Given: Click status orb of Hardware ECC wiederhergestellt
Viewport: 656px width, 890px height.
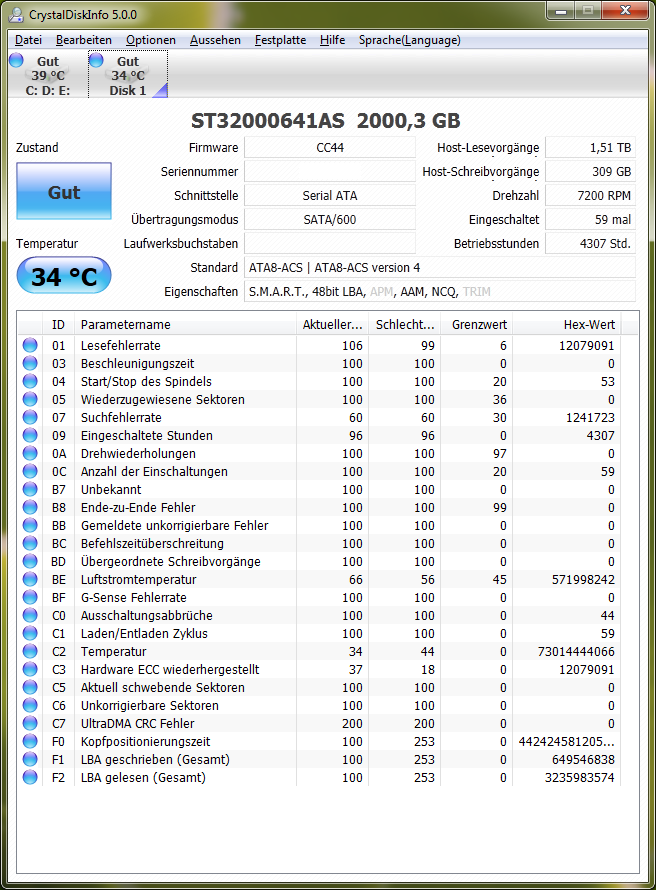Looking at the screenshot, I should tap(30, 669).
